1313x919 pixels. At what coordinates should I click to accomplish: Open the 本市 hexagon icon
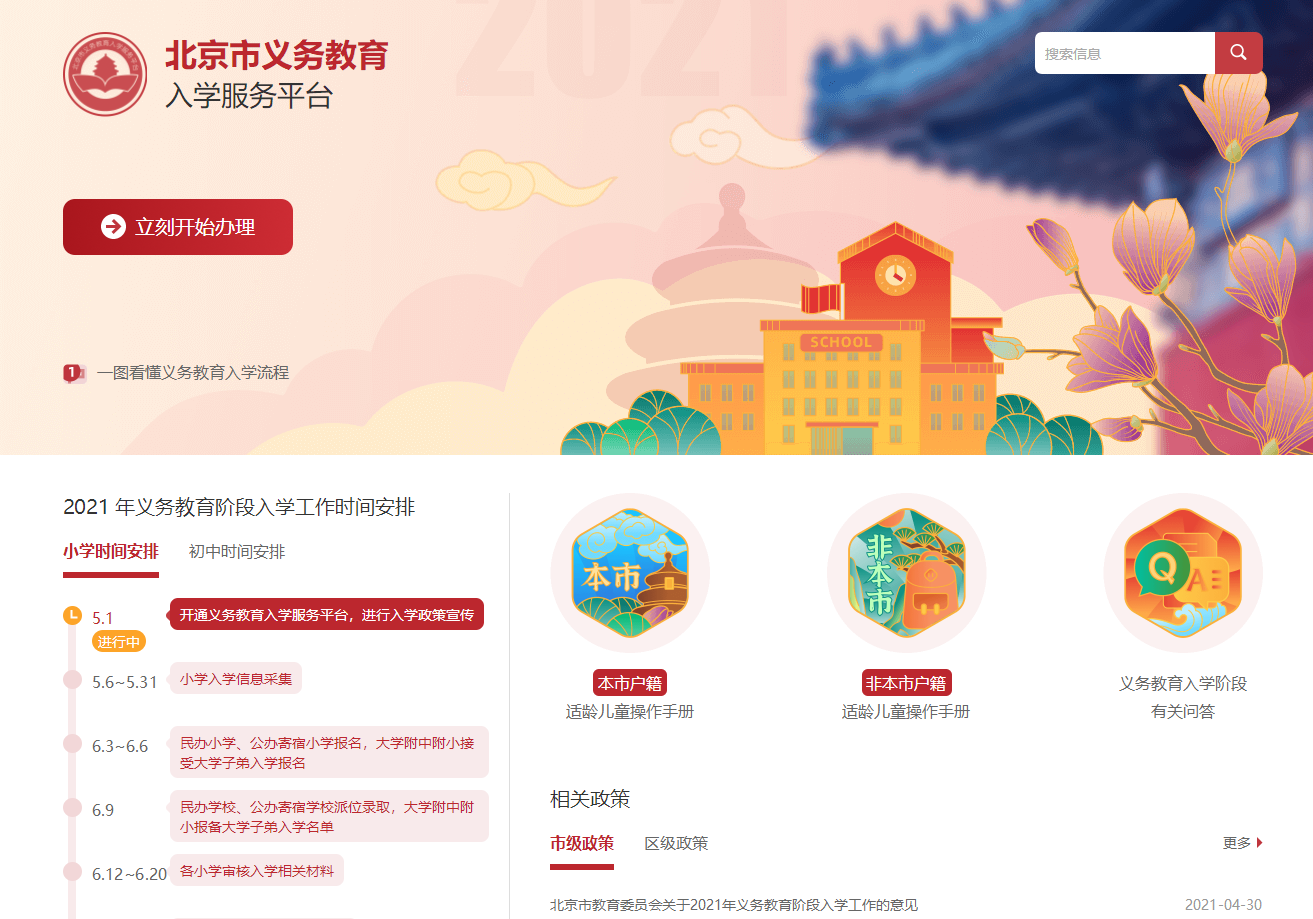630,573
